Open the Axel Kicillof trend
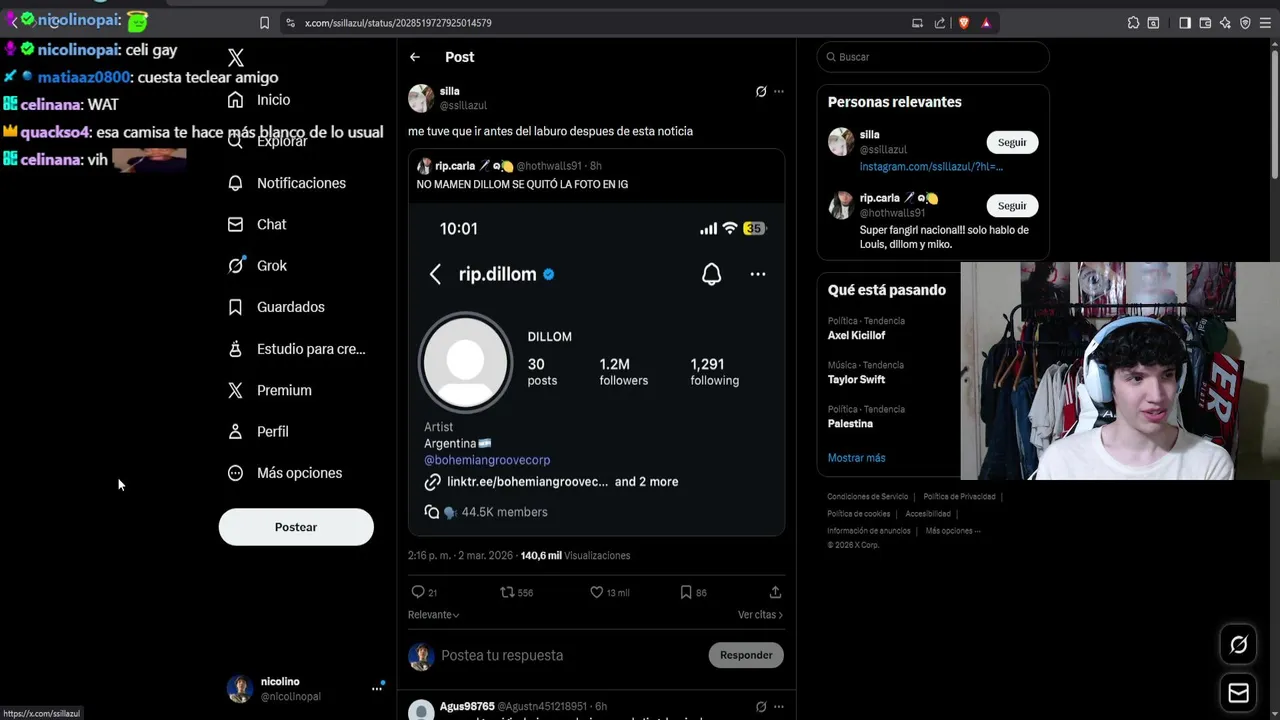This screenshot has width=1280, height=720. tap(856, 336)
